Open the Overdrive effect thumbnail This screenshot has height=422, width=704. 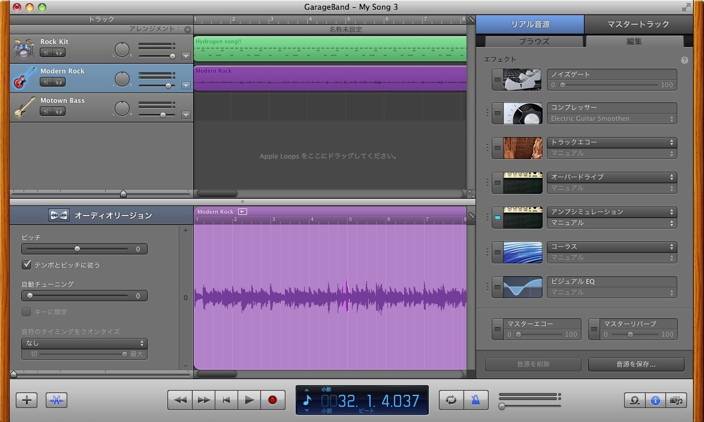pos(522,183)
